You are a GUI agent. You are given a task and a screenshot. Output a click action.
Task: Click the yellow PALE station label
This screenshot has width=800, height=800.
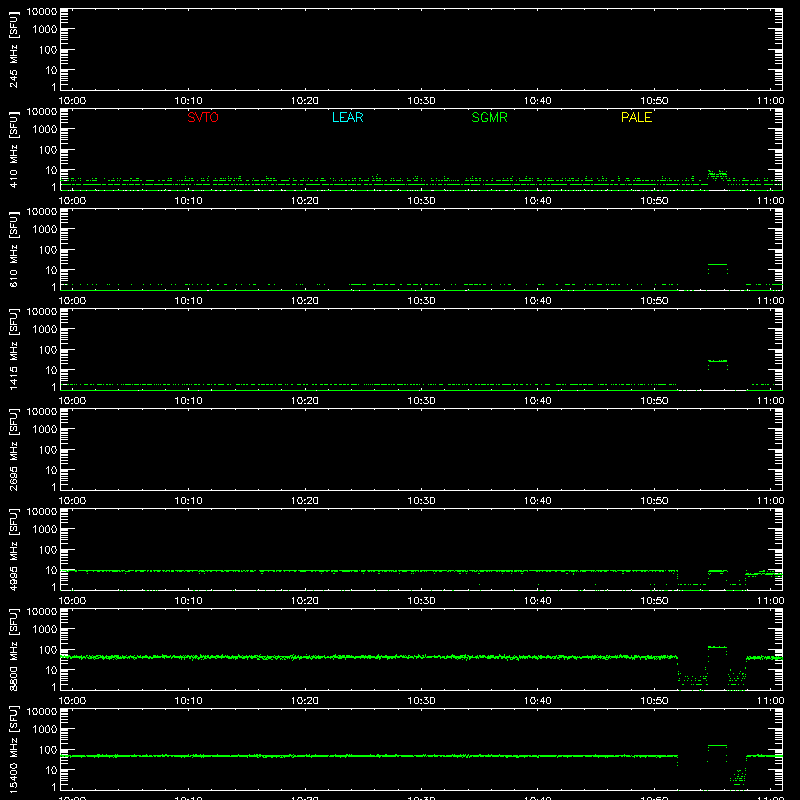[x=636, y=117]
